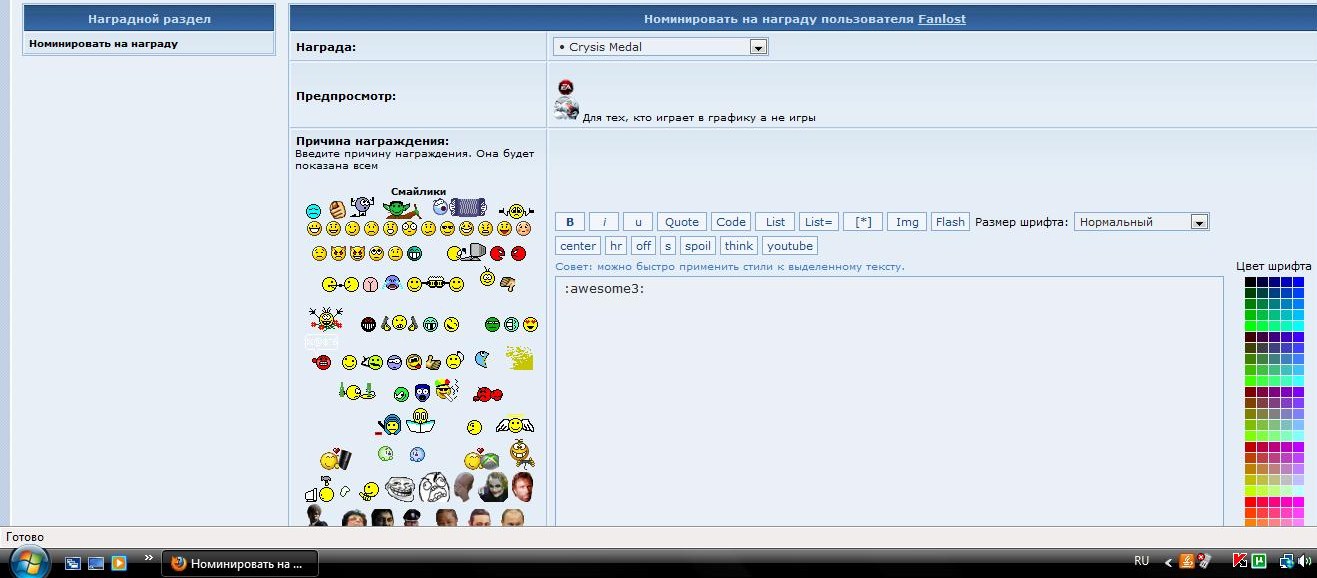Click the Img tag button
The height and width of the screenshot is (578, 1317).
907,222
